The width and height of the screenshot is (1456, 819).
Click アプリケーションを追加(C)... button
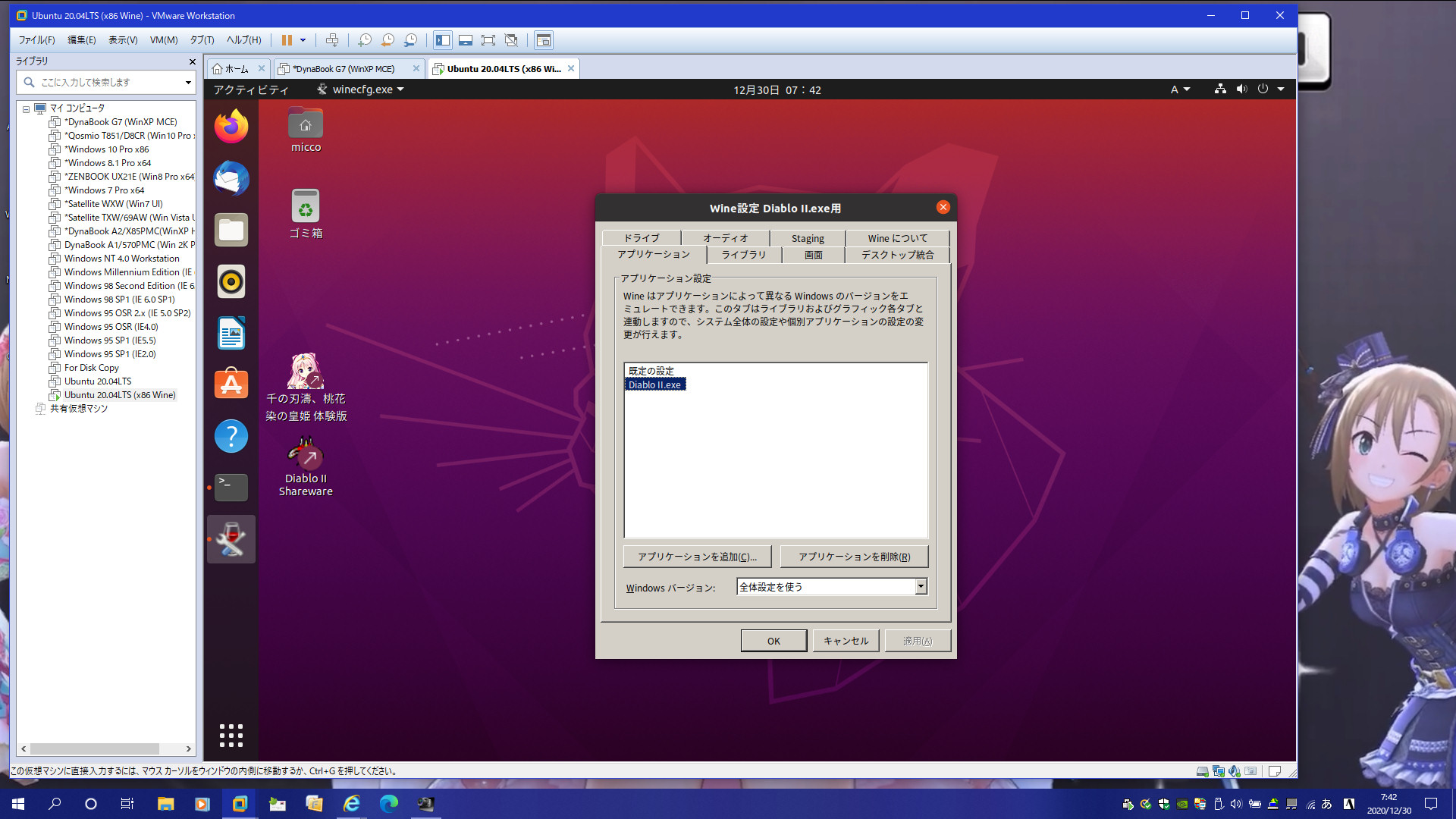click(697, 557)
